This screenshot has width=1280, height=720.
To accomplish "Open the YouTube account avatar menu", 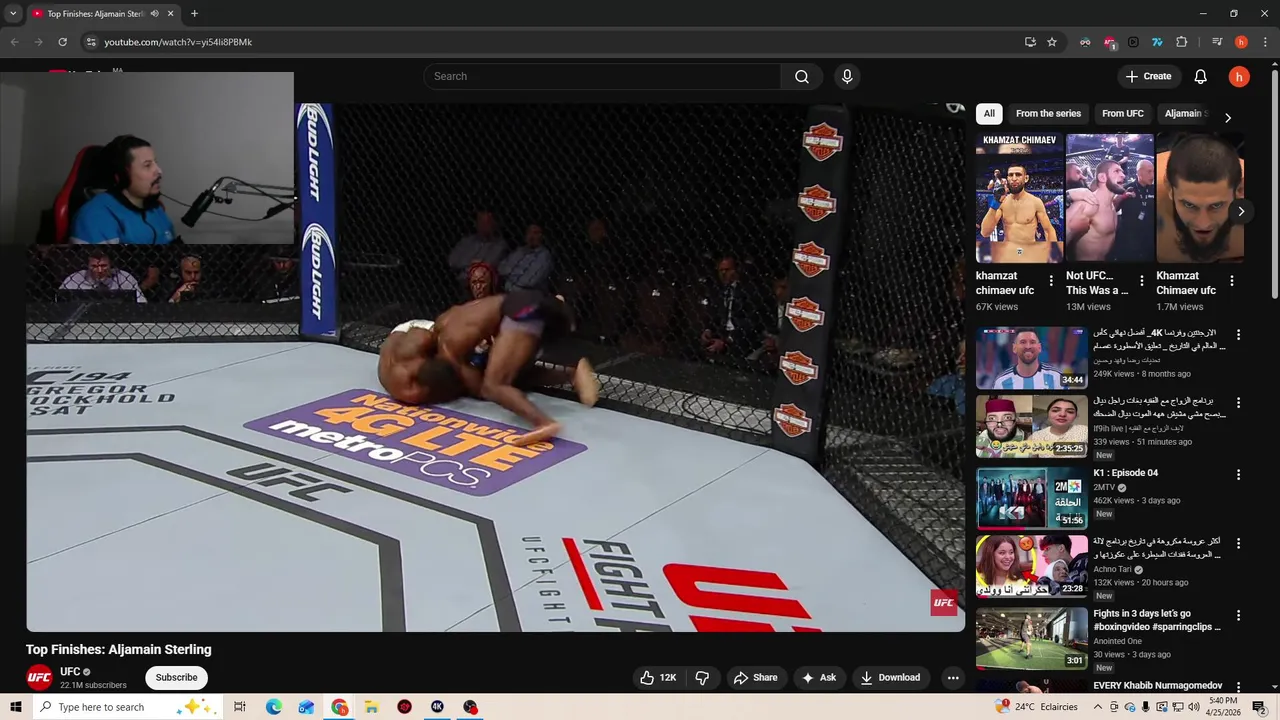I will click(x=1239, y=77).
